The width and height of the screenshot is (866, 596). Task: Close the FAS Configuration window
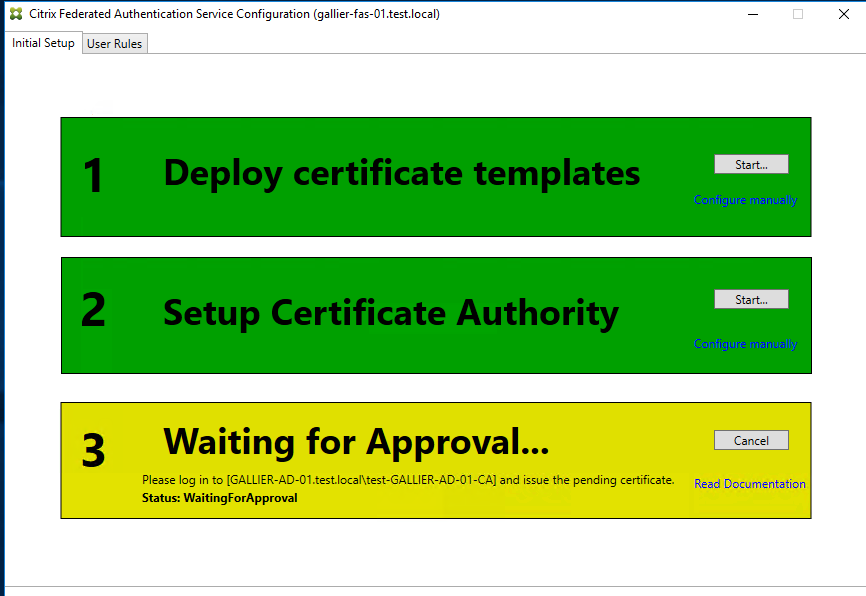click(x=843, y=14)
